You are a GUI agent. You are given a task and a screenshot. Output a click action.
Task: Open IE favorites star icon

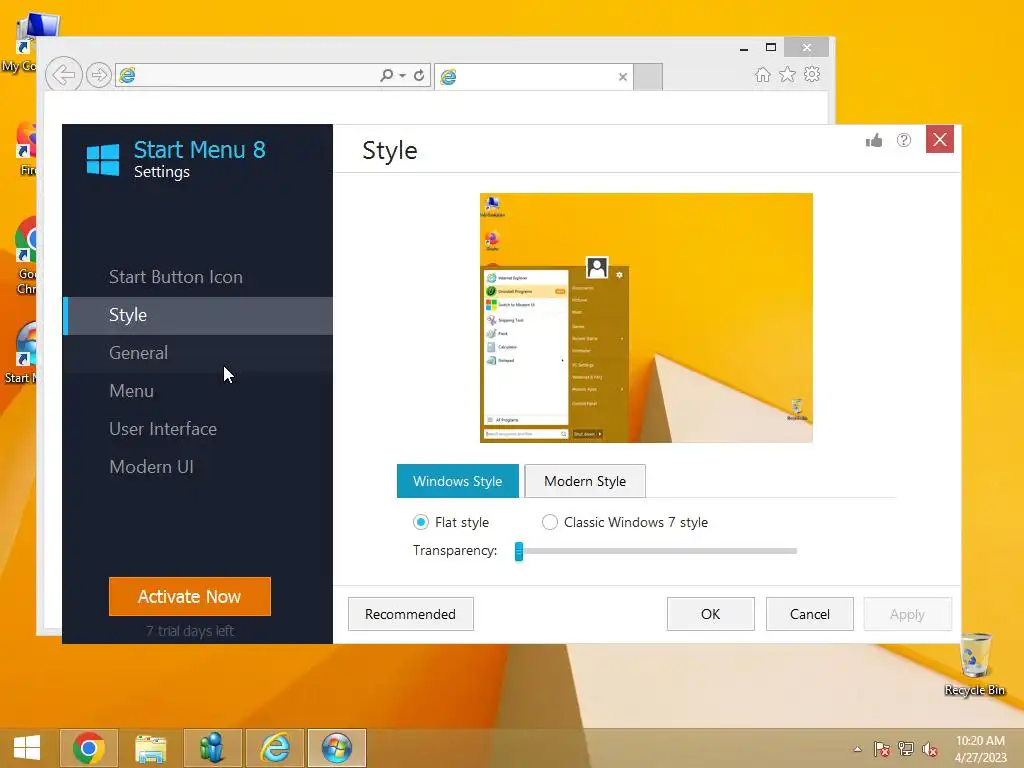(788, 74)
